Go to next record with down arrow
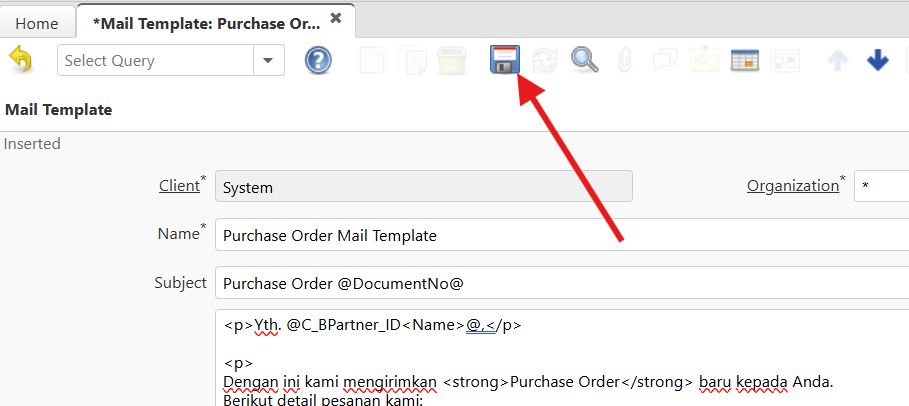Screen dimensions: 909x406 point(878,60)
